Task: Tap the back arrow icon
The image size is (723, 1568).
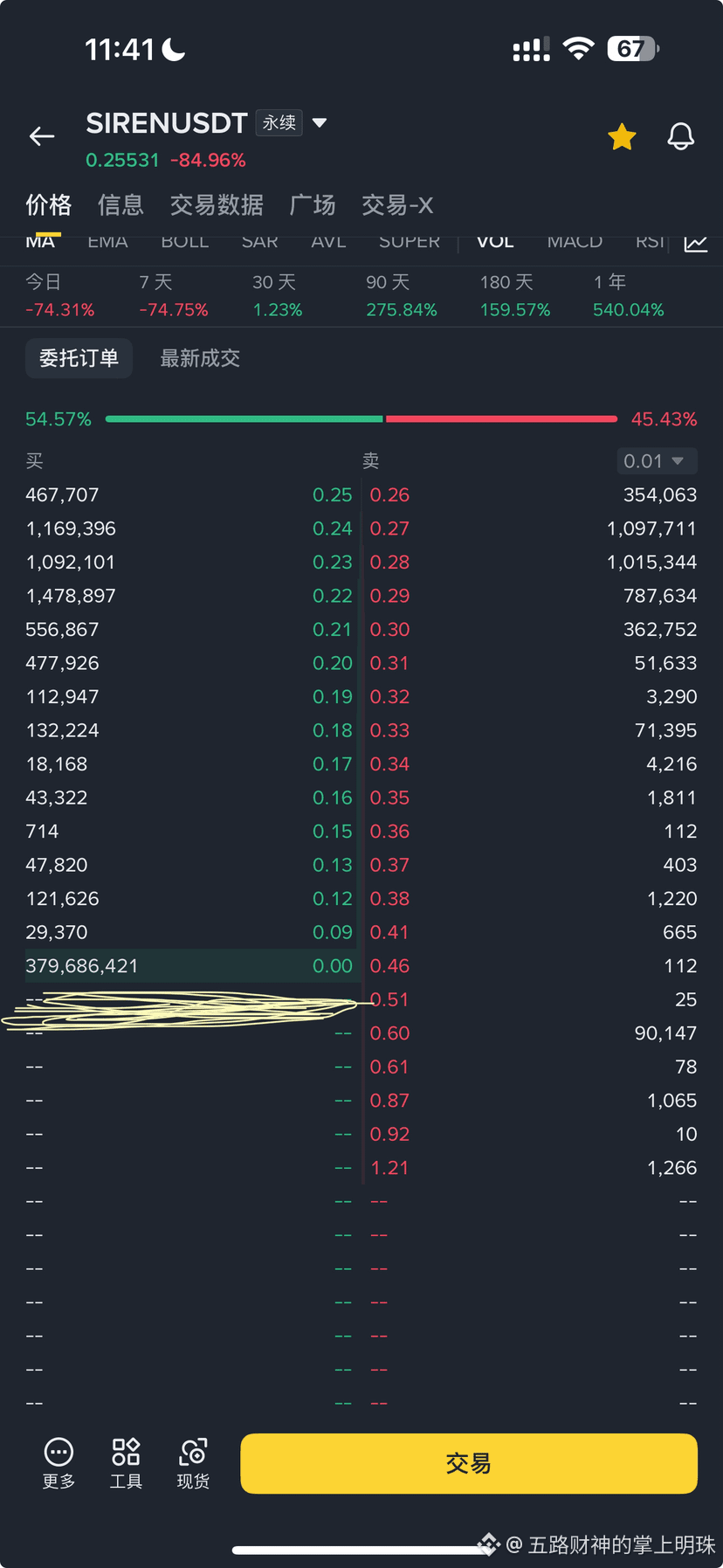Action: [42, 136]
